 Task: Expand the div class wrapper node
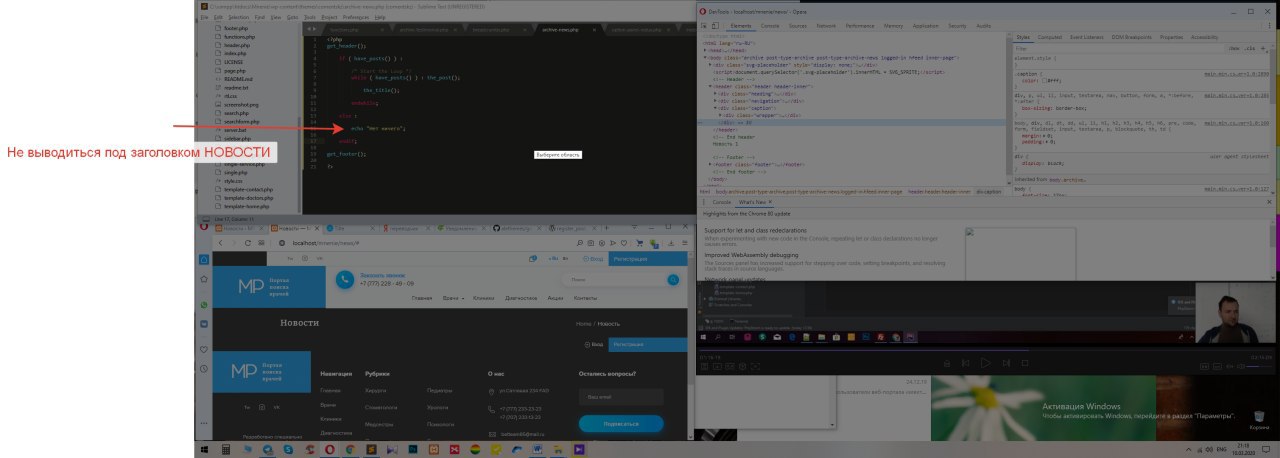(x=720, y=115)
